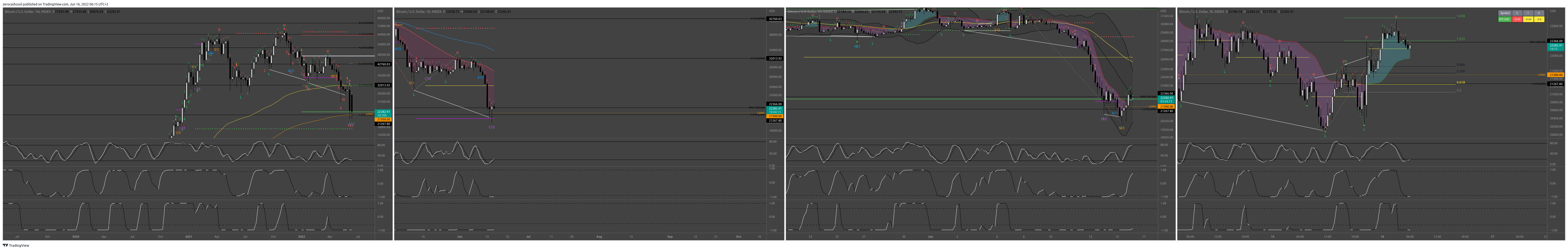This screenshot has height=250, width=1568.
Task: Click the 21267.80 price label on the weekly chart
Action: (383, 123)
